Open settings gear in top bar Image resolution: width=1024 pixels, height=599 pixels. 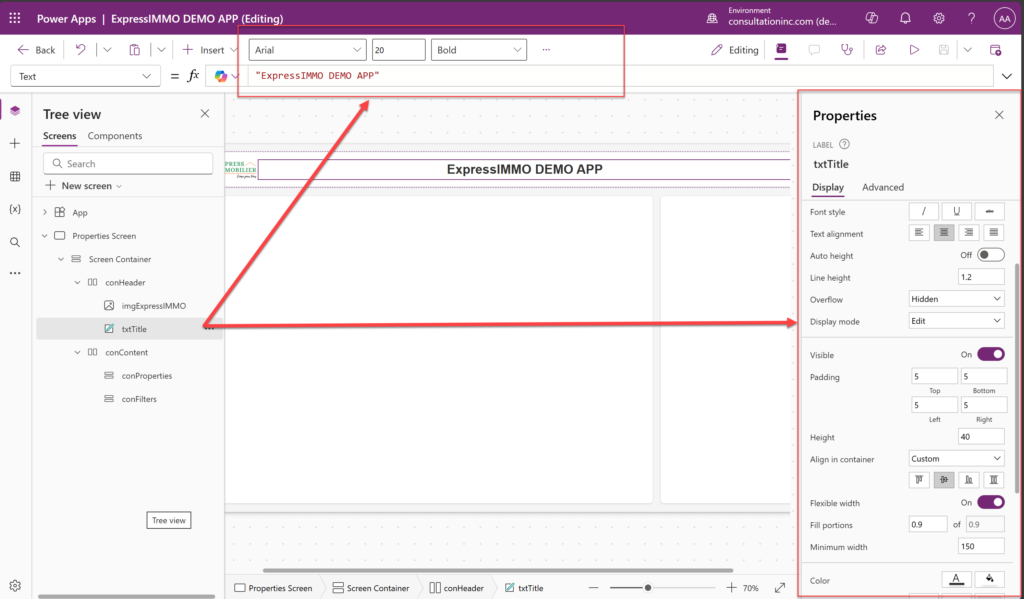(x=938, y=18)
